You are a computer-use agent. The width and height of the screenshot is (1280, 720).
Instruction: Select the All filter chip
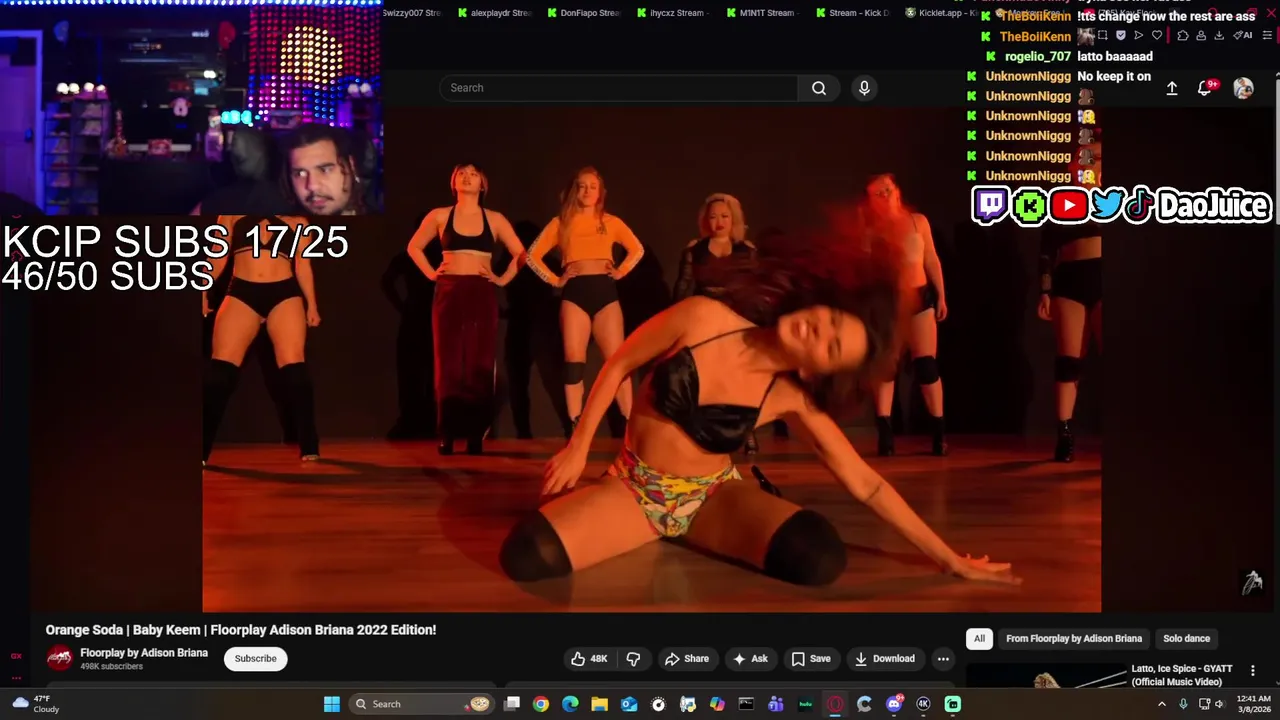click(979, 639)
